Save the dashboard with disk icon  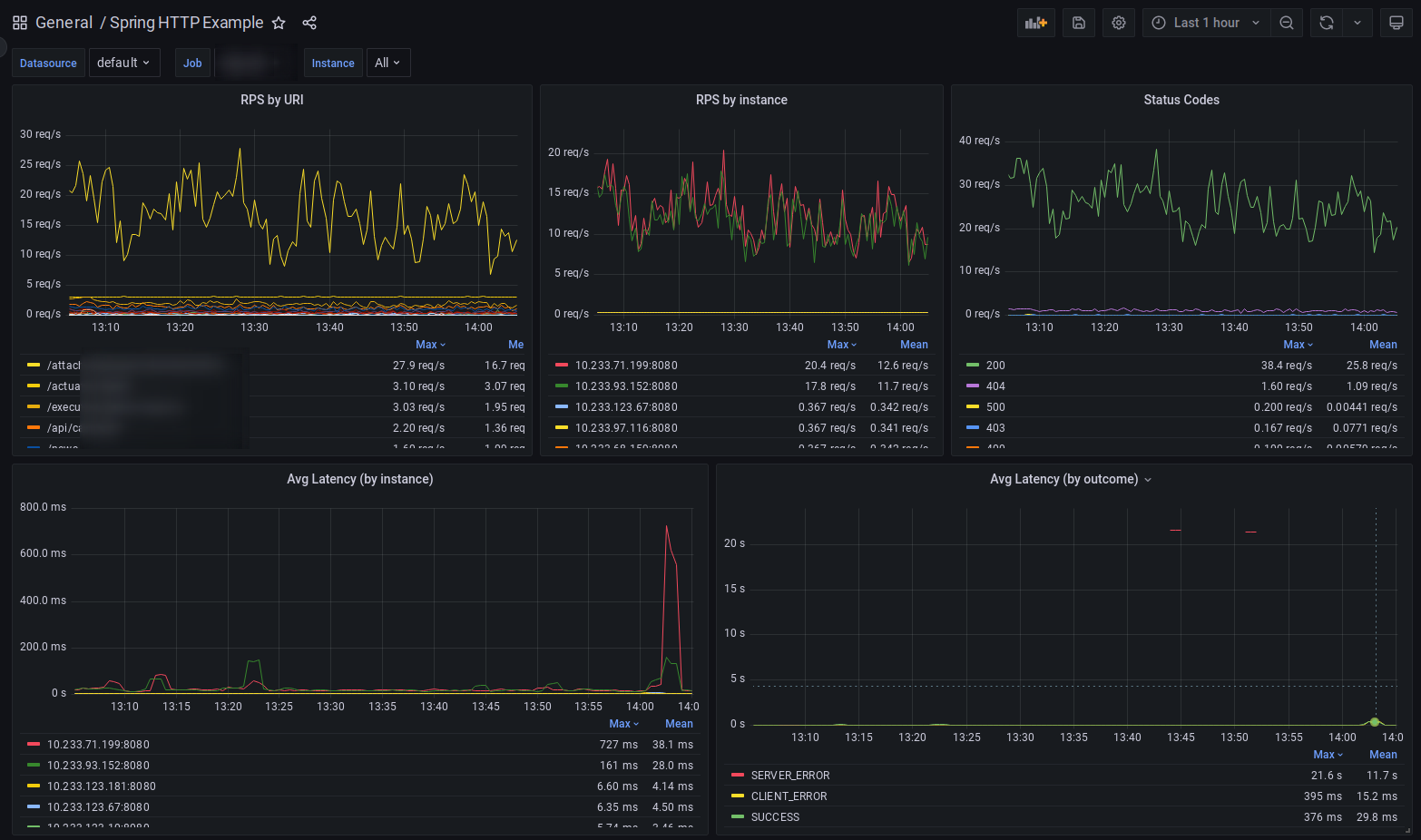(1078, 23)
